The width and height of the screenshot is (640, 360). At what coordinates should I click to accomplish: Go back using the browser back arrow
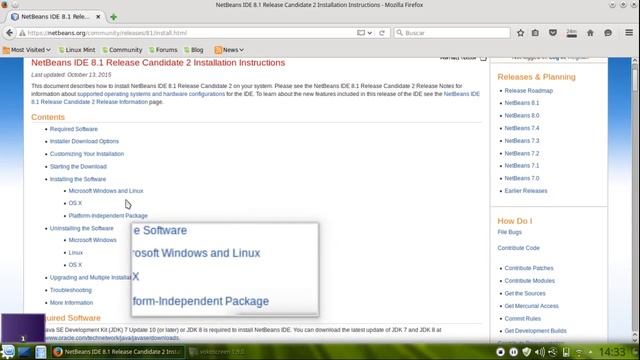[10, 33]
